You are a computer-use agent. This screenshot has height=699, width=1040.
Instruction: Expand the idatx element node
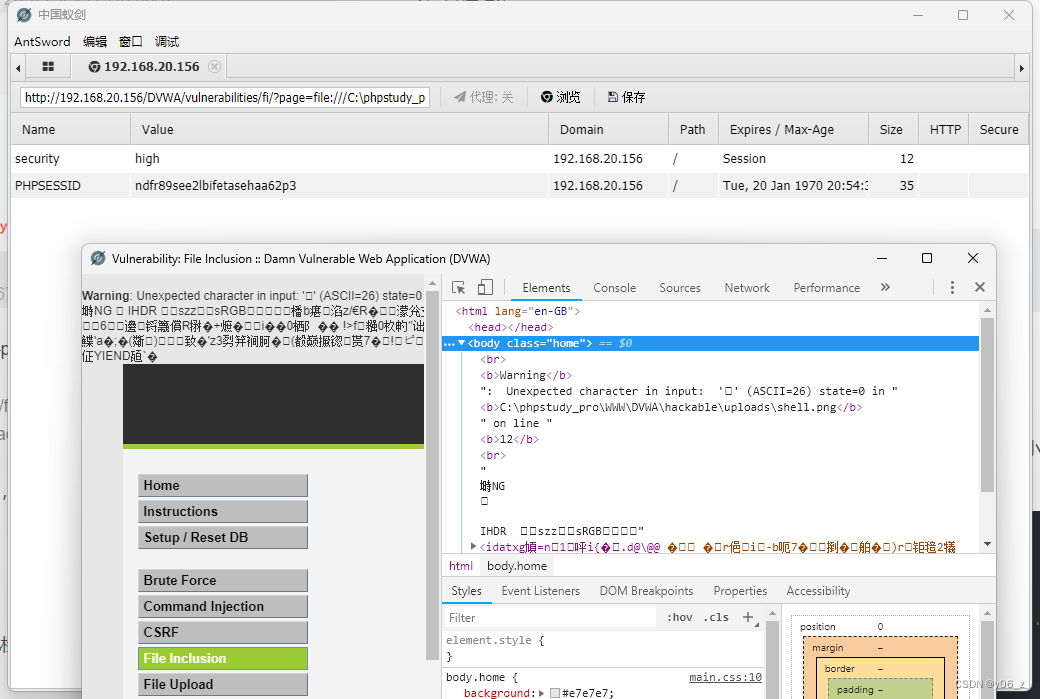tap(473, 546)
